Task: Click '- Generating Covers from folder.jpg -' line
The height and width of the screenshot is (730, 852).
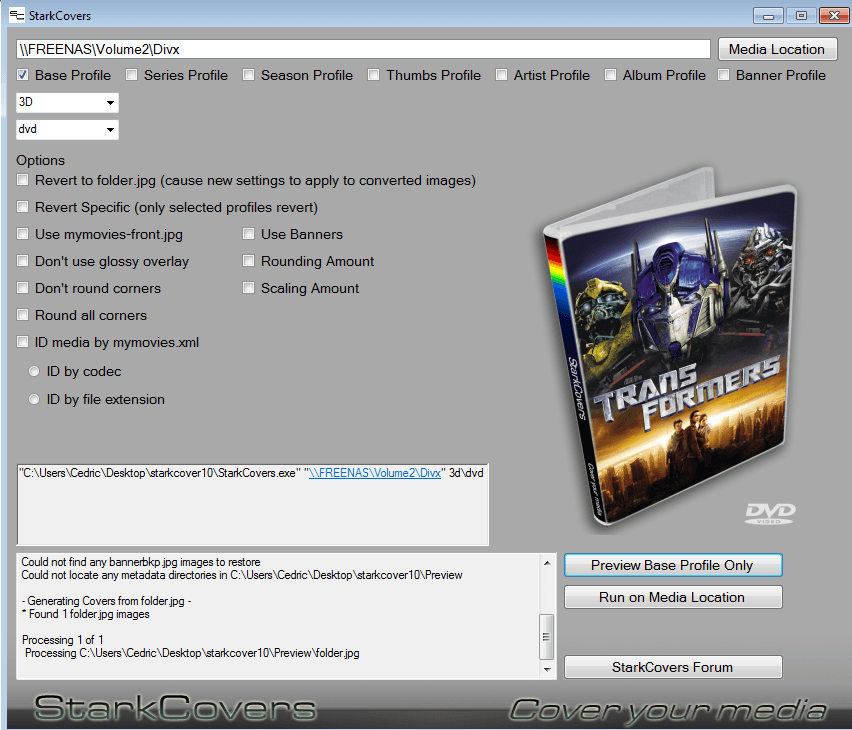Action: click(106, 601)
